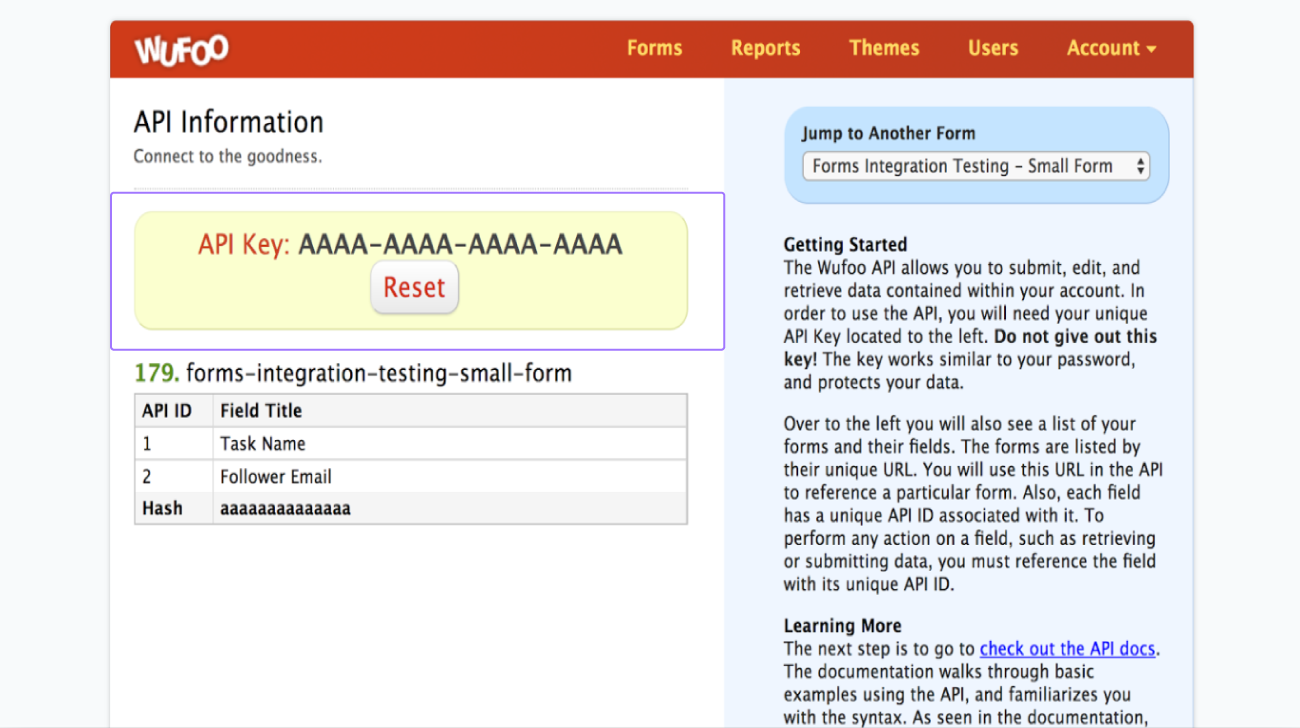
Task: Follow the 'check out the API docs' link
Action: 1067,649
